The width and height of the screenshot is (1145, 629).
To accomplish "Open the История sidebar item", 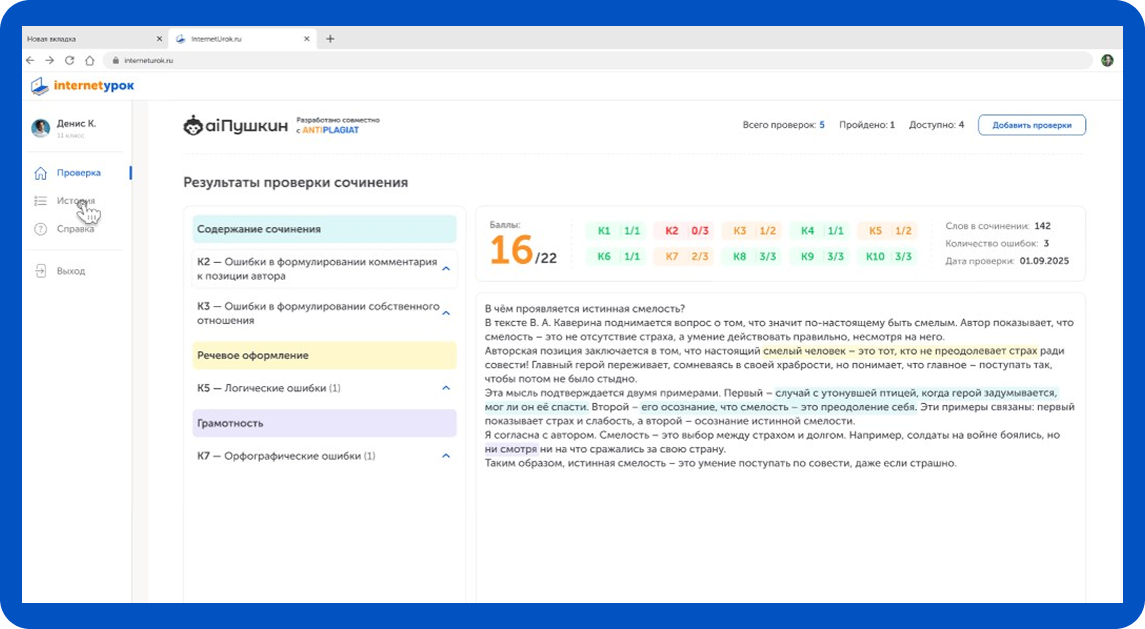I will point(76,201).
